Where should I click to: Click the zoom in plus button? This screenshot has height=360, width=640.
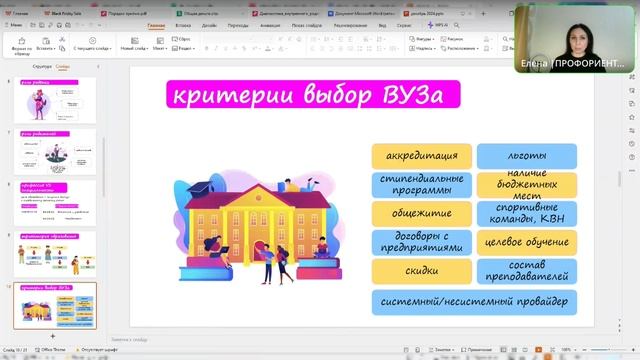[633, 350]
